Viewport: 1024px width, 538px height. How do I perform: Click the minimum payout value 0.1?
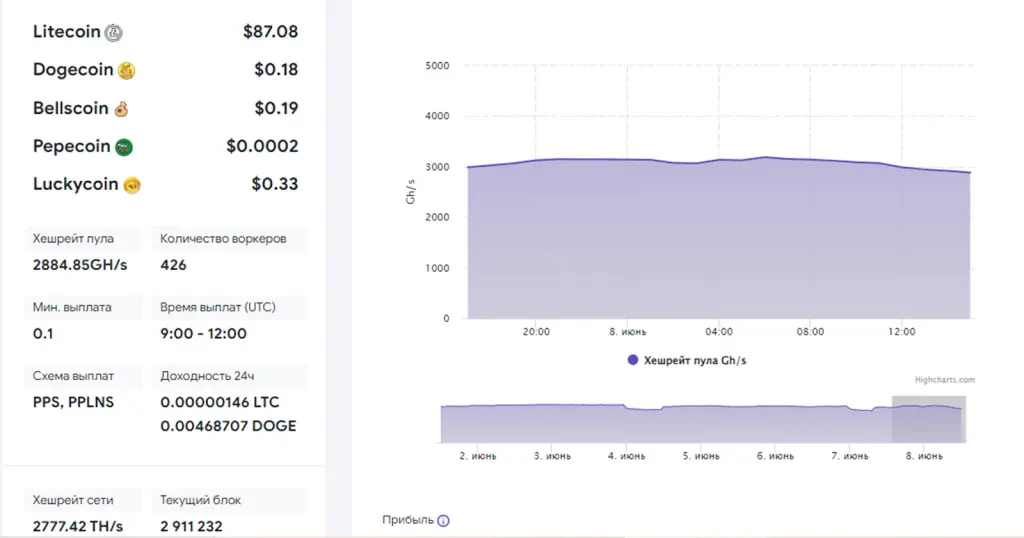click(x=43, y=334)
